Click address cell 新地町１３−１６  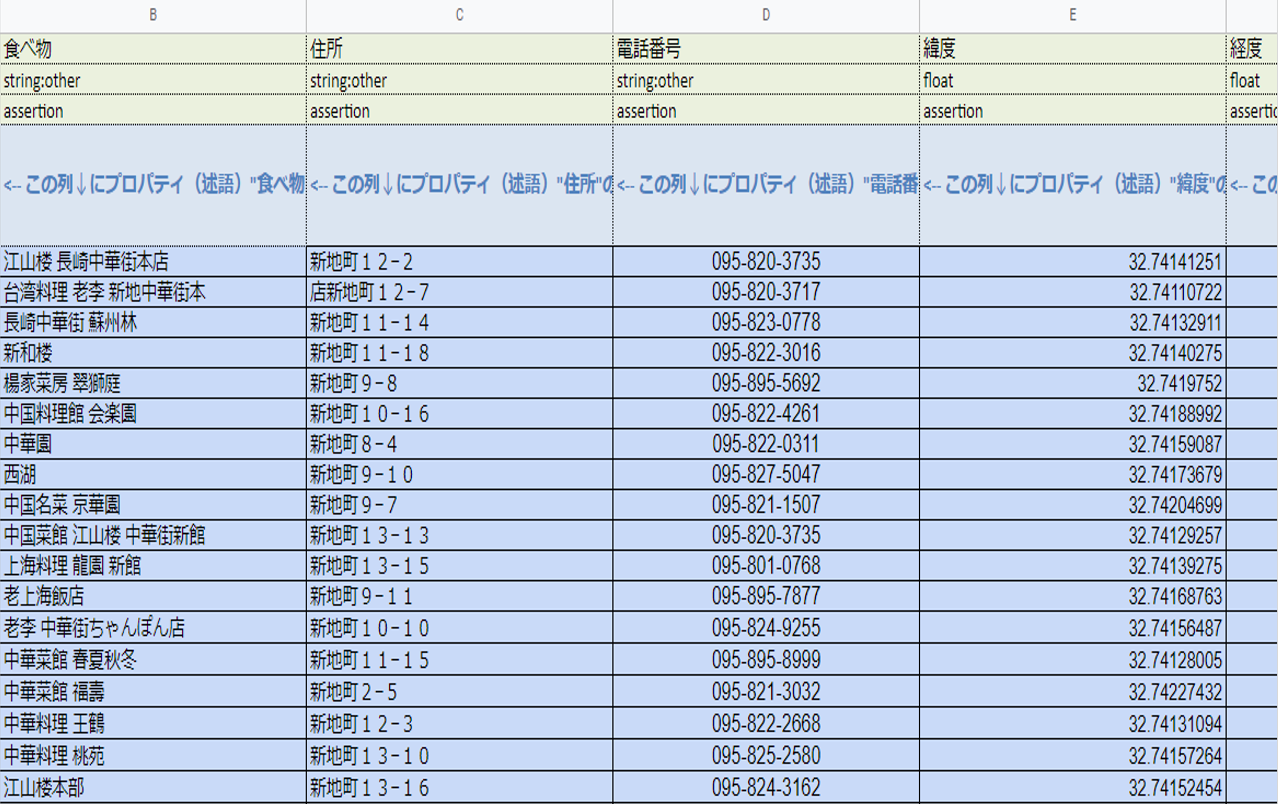tap(459, 787)
